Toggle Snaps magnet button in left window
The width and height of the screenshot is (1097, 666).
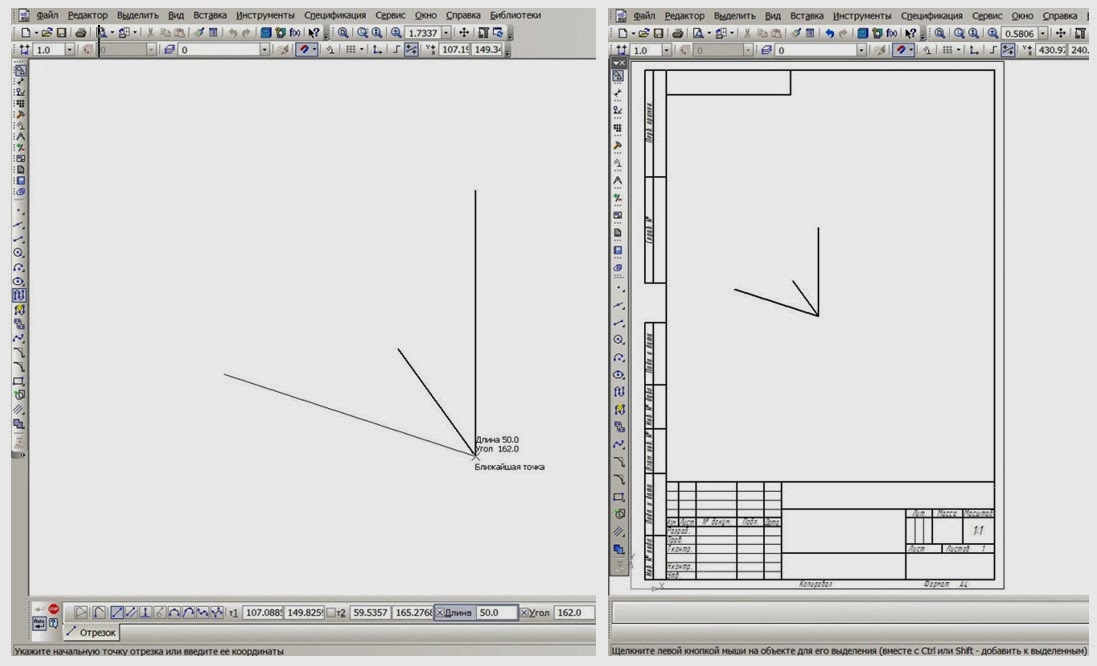pos(304,49)
